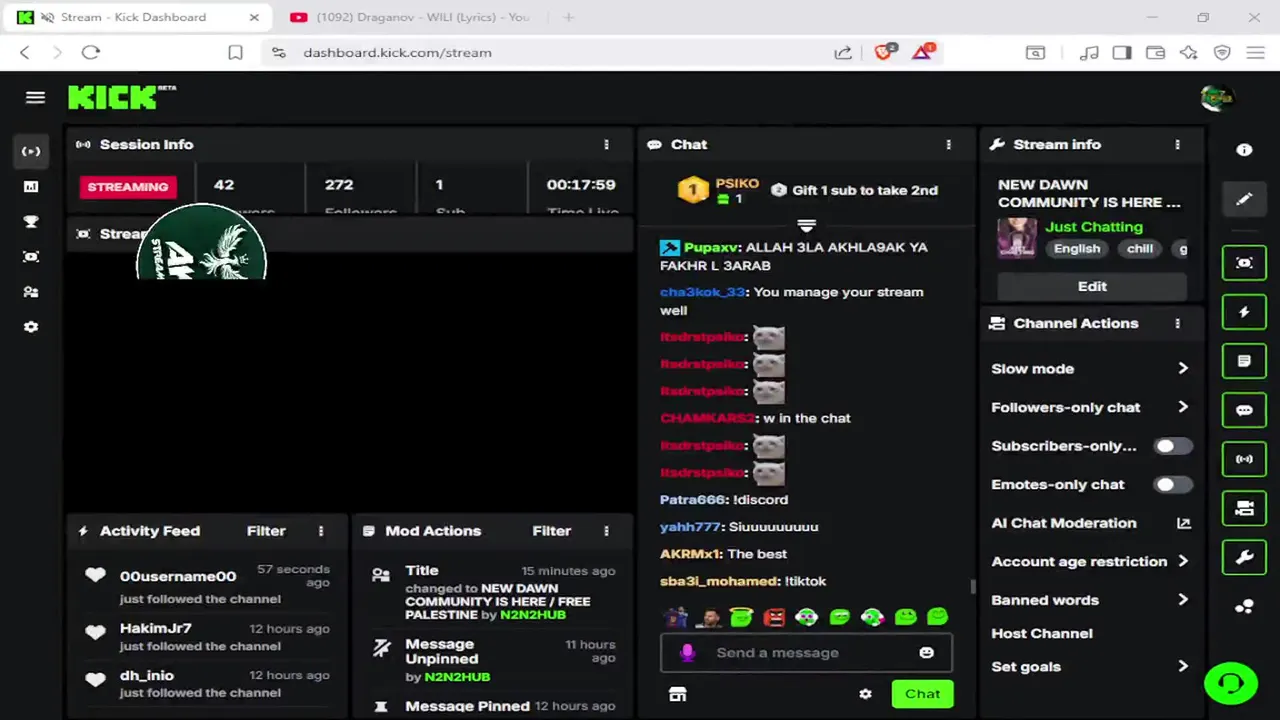Bookmark this page icon in browser toolbar

coord(235,52)
